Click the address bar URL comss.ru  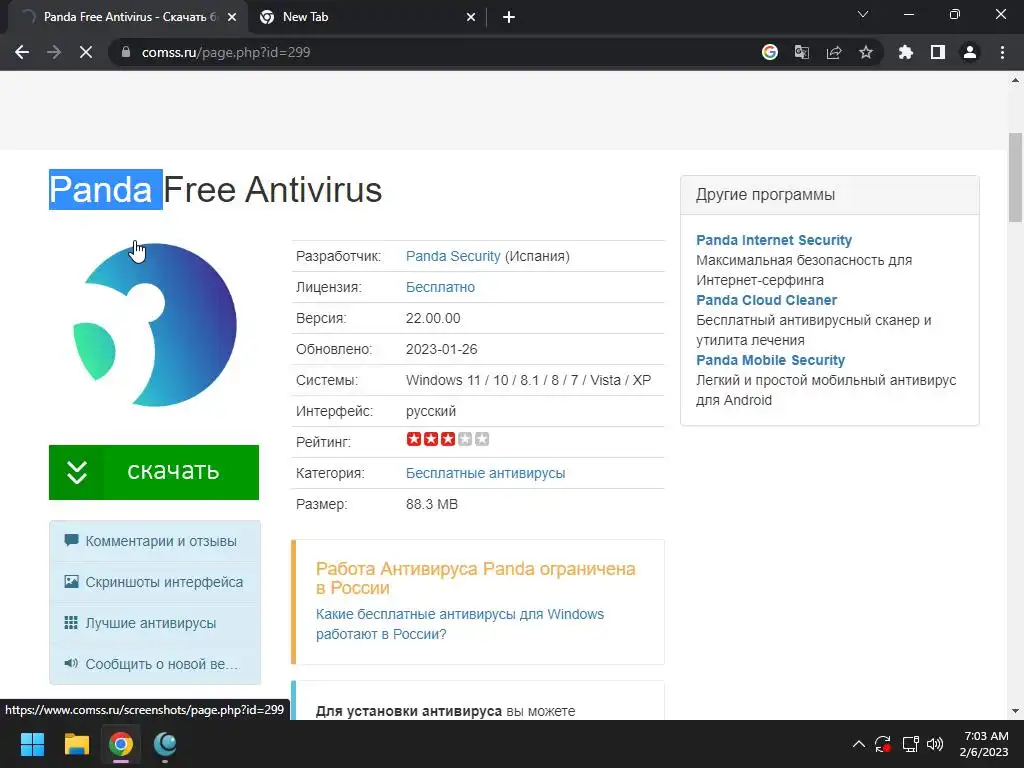226,52
